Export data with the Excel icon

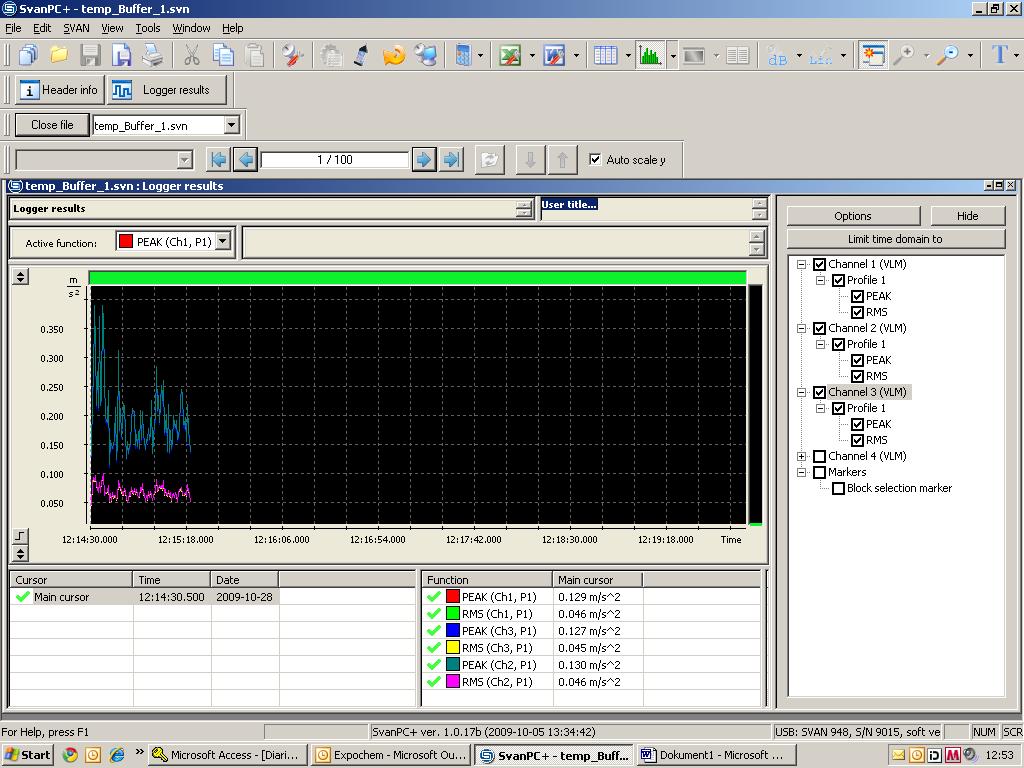509,56
